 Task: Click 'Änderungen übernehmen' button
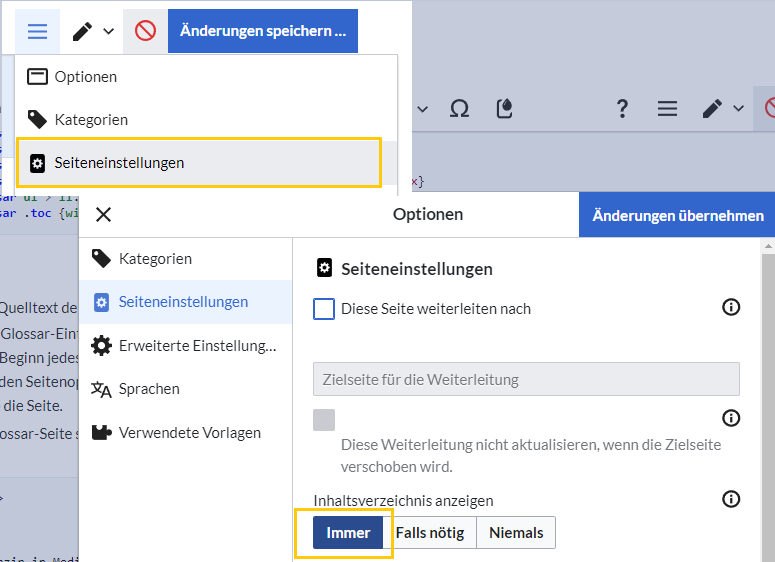678,215
